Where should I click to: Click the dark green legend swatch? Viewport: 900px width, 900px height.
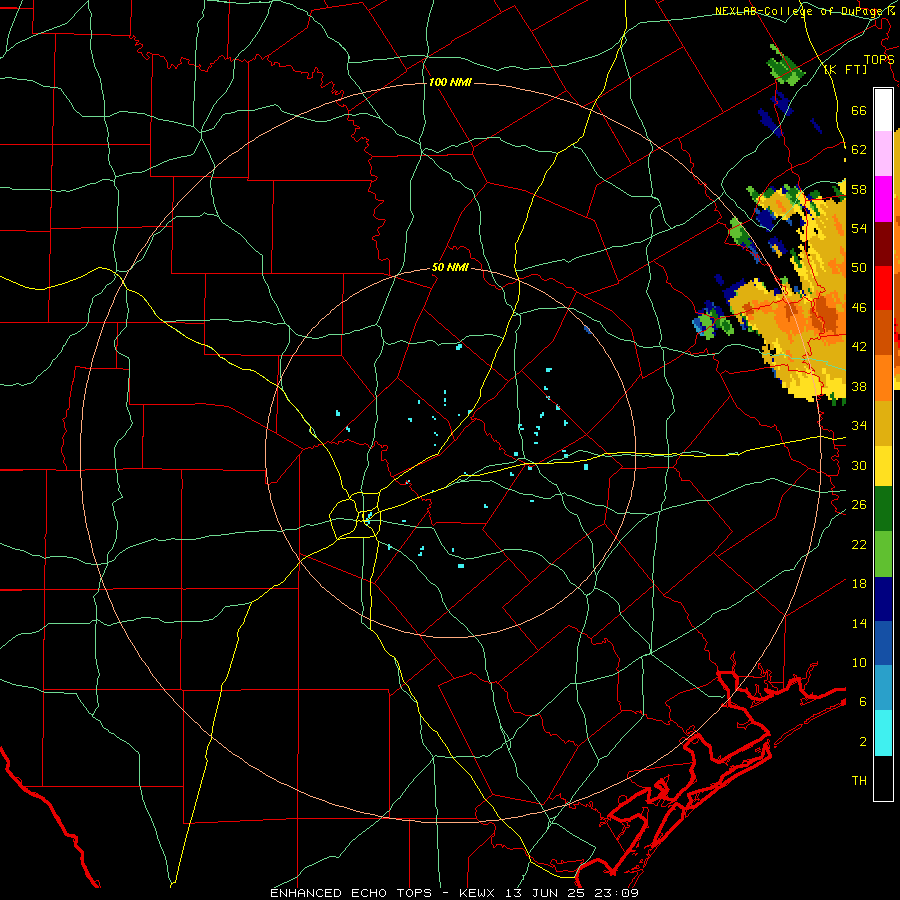tap(883, 509)
